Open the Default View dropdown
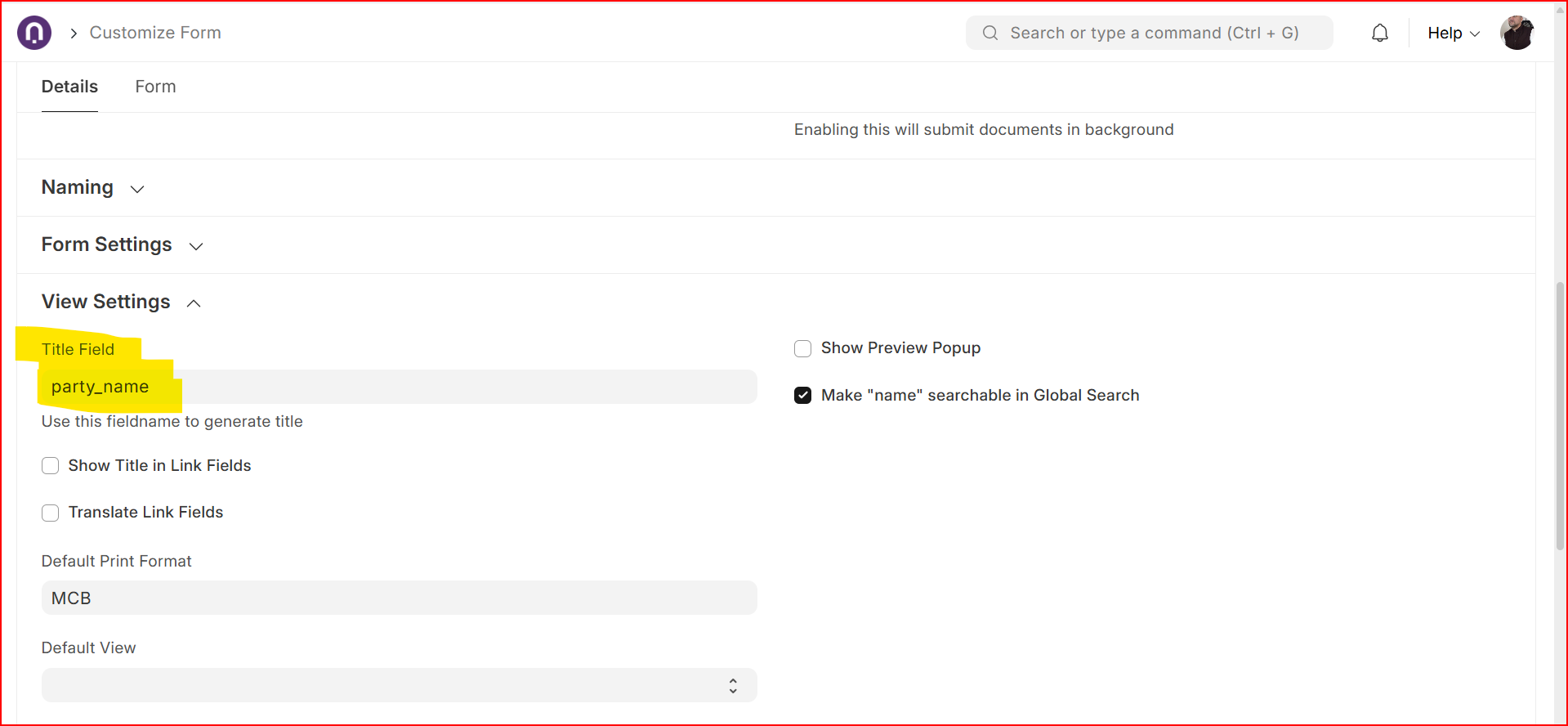 pos(399,685)
